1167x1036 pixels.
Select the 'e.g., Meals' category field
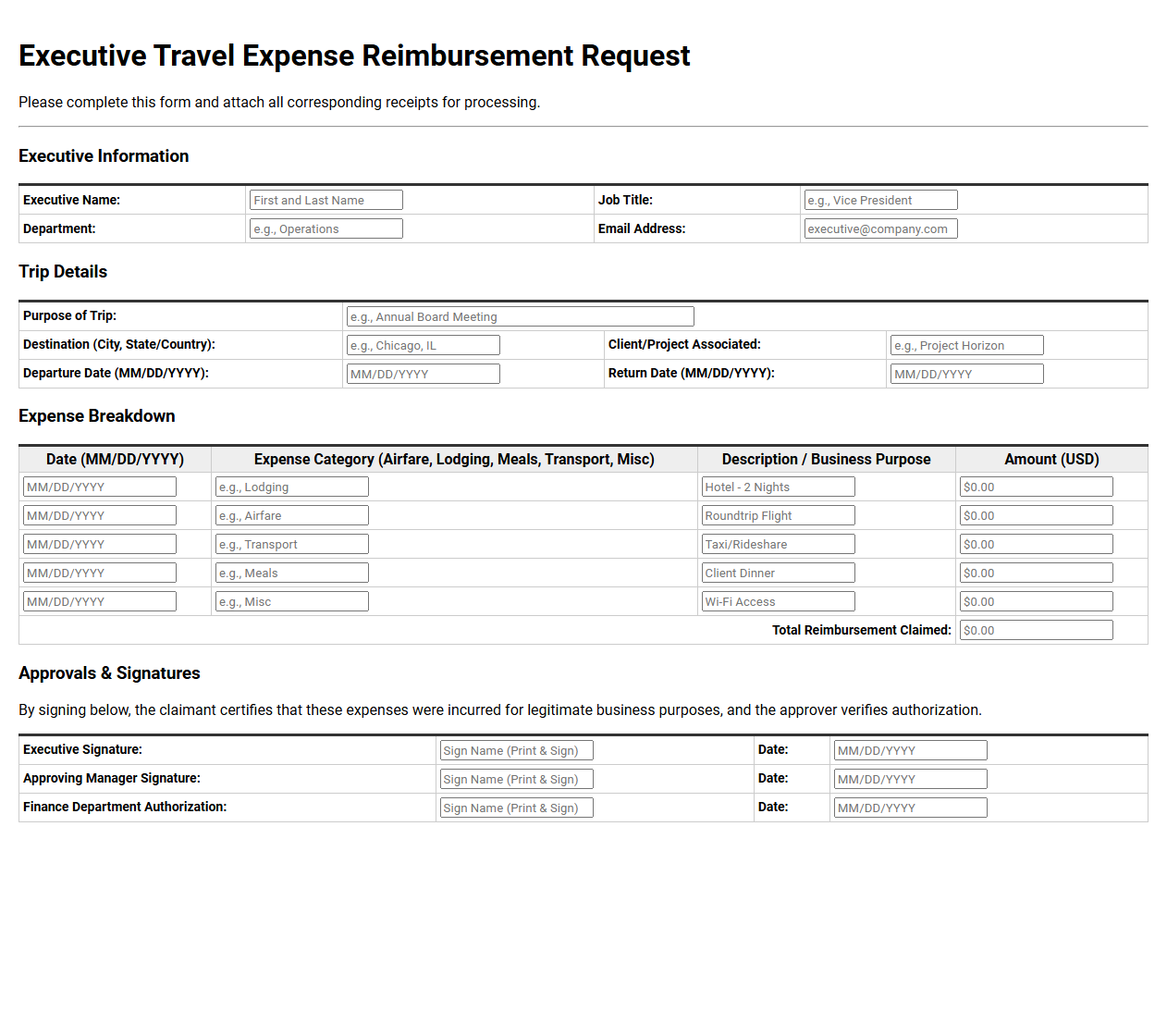[x=292, y=573]
